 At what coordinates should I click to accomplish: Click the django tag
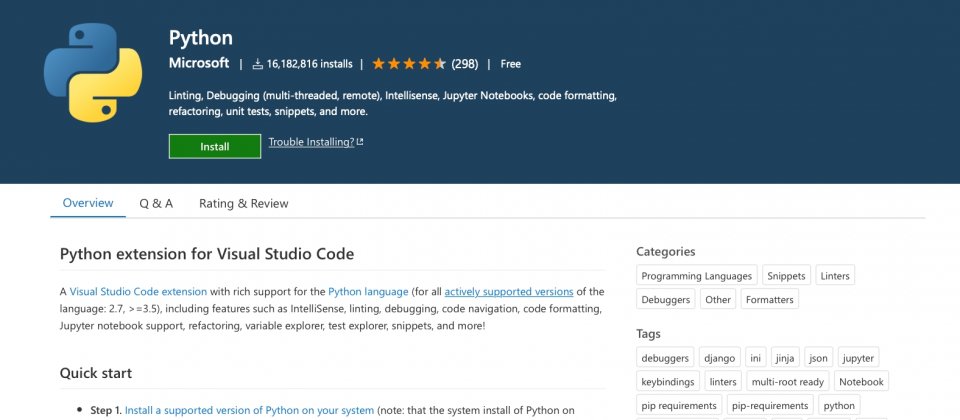click(x=720, y=358)
